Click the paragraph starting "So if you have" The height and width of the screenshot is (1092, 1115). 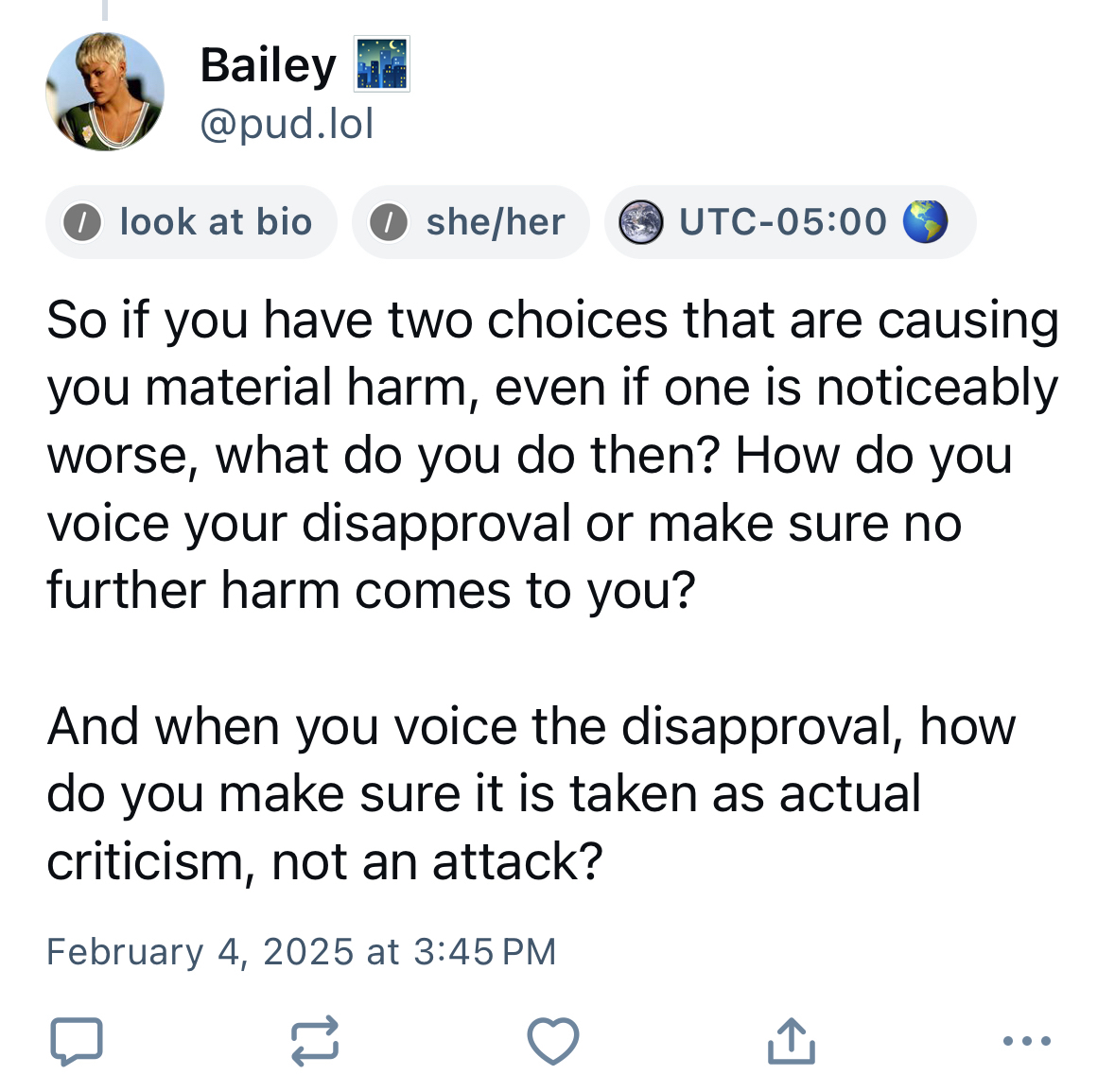click(552, 455)
